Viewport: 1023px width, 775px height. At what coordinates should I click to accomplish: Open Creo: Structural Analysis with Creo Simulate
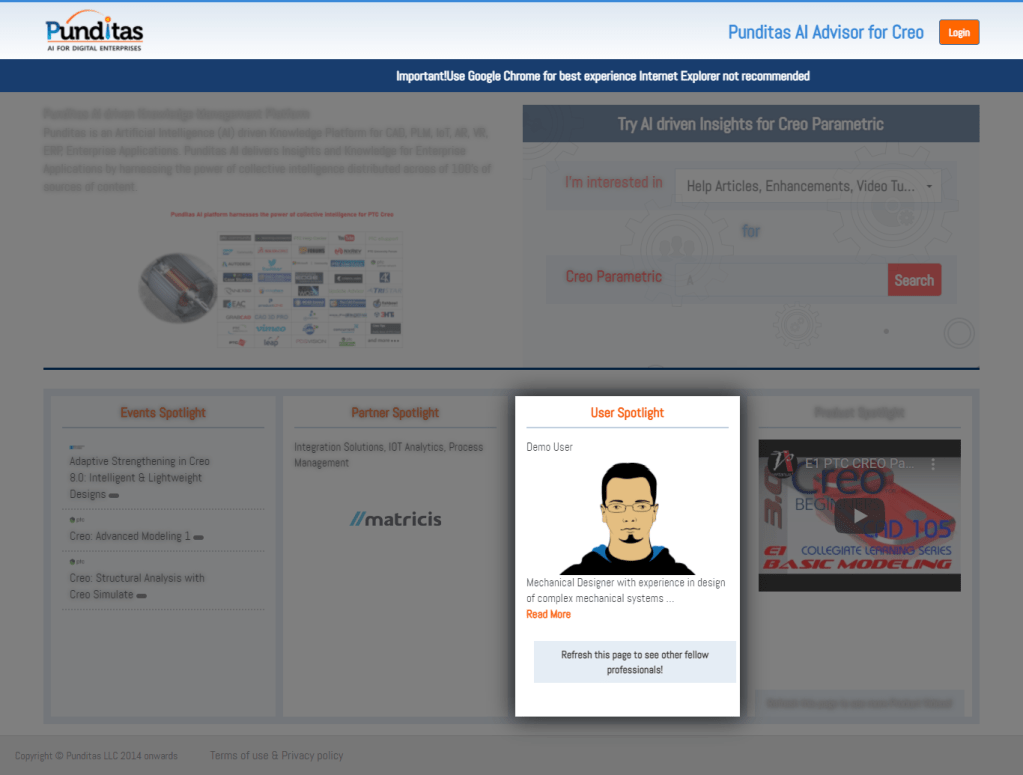pos(136,586)
